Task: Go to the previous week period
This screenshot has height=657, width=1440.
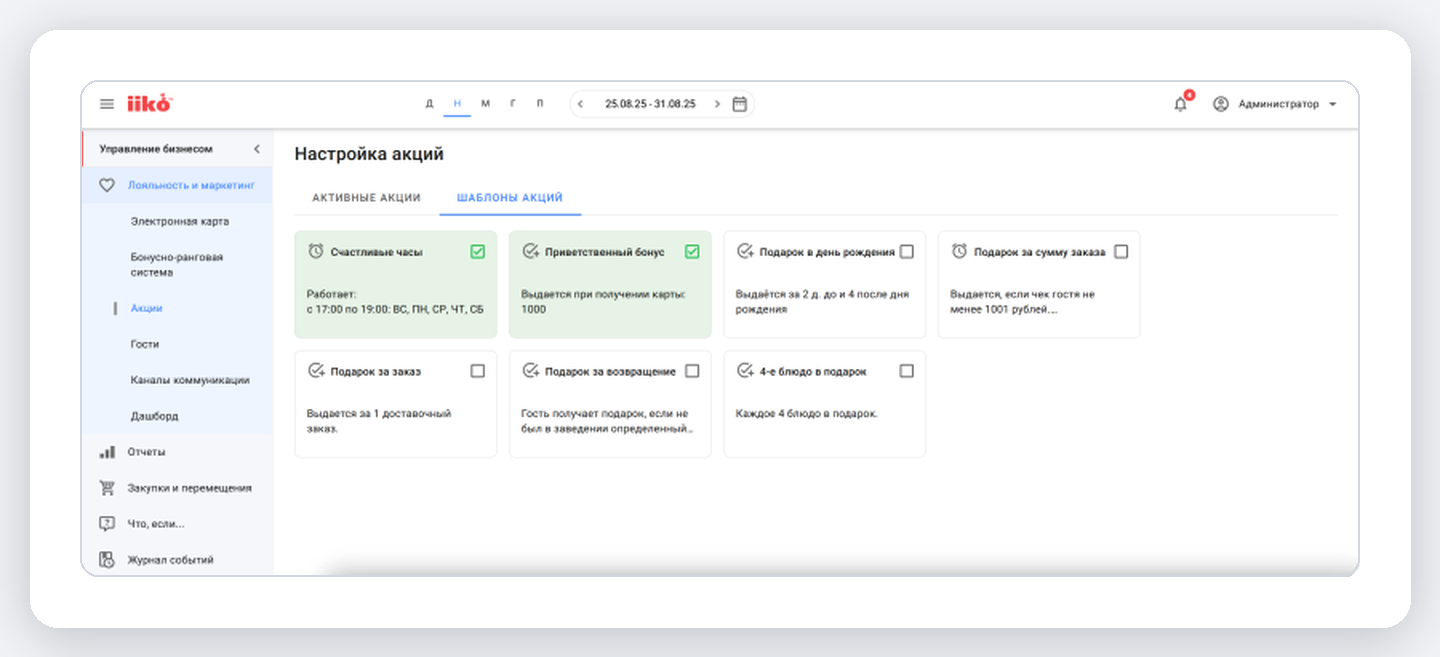Action: click(580, 104)
